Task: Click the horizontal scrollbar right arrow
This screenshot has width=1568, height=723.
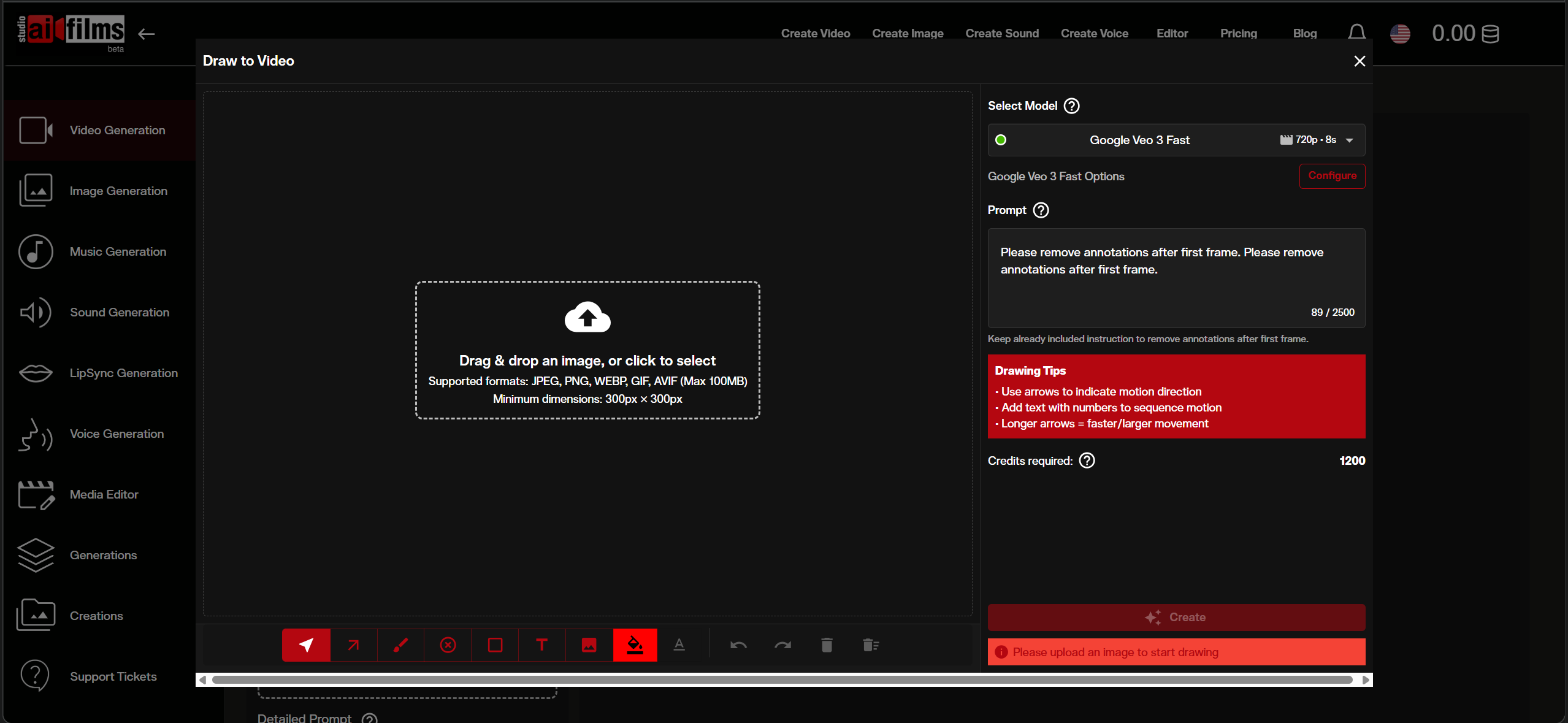Action: (x=1365, y=679)
